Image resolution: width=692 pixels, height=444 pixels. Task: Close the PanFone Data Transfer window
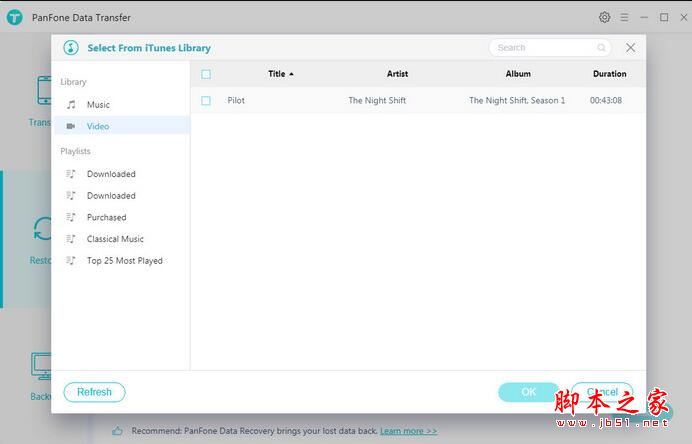(x=684, y=17)
